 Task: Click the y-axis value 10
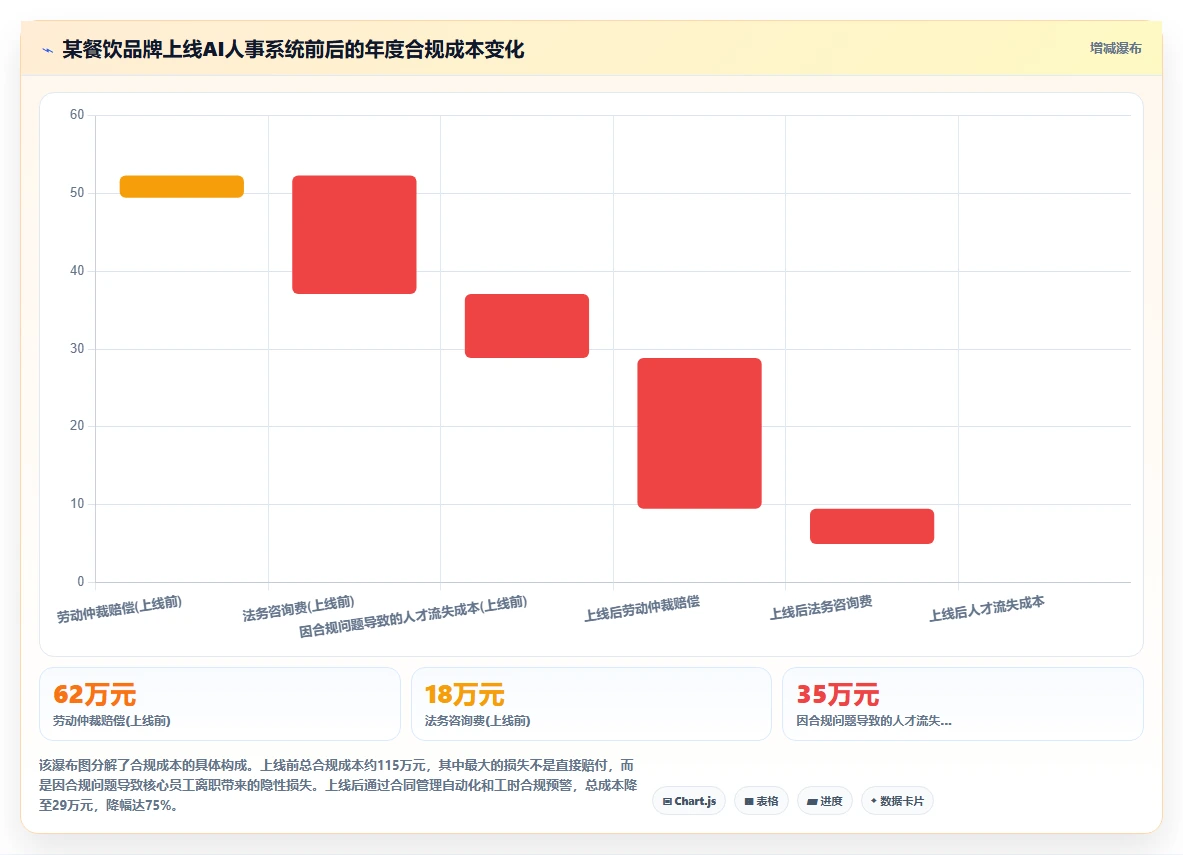tap(77, 503)
